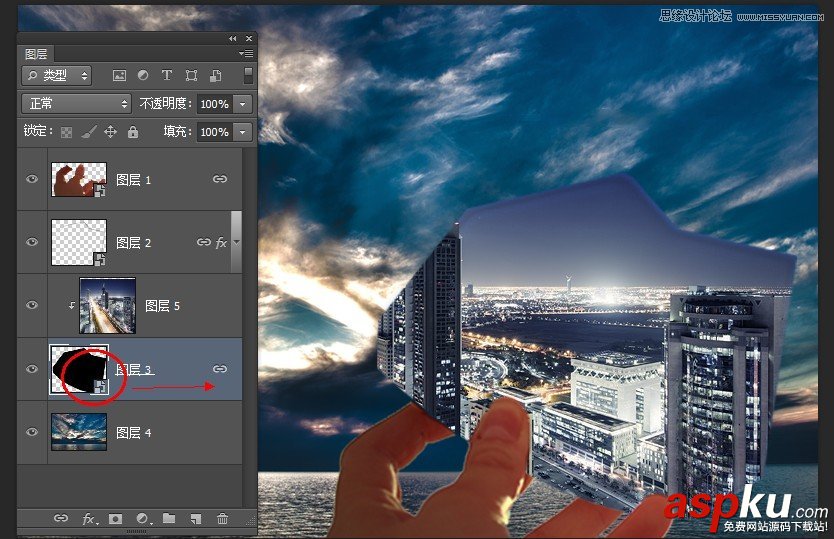This screenshot has height=539, width=834.
Task: Select 图层 5 city night thumbnail
Action: (107, 305)
